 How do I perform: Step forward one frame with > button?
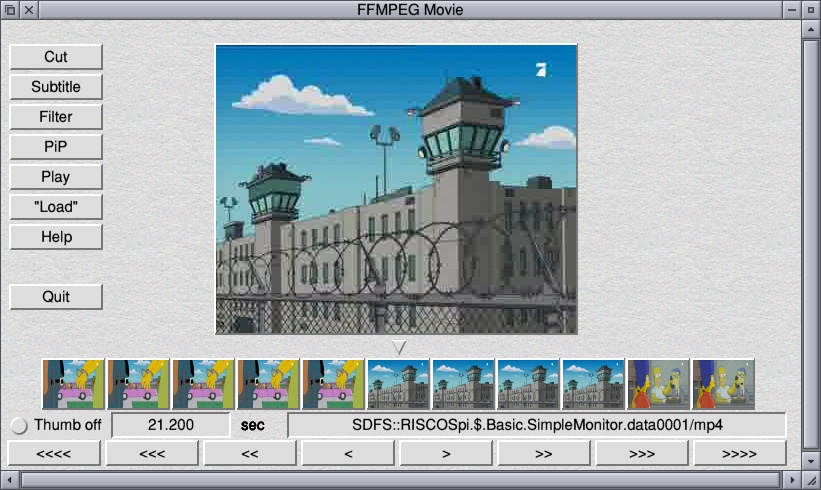[x=445, y=453]
